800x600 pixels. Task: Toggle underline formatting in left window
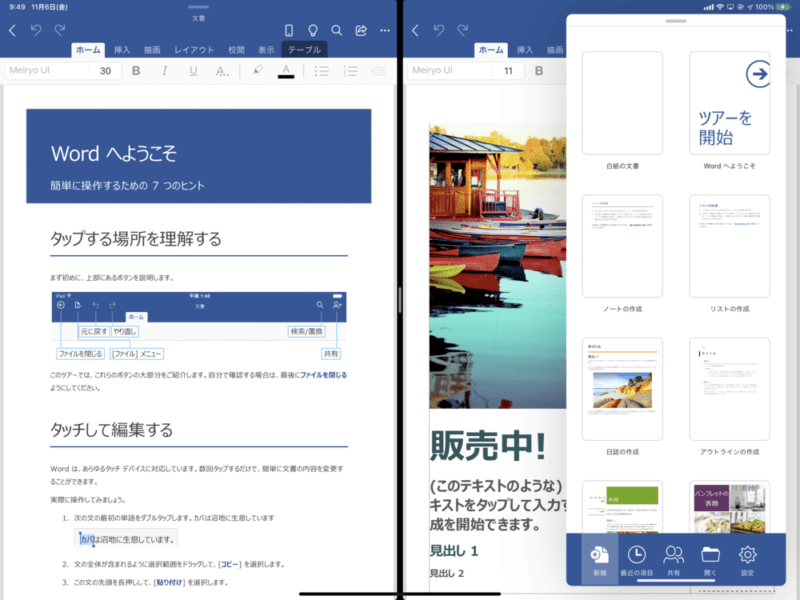tap(193, 71)
